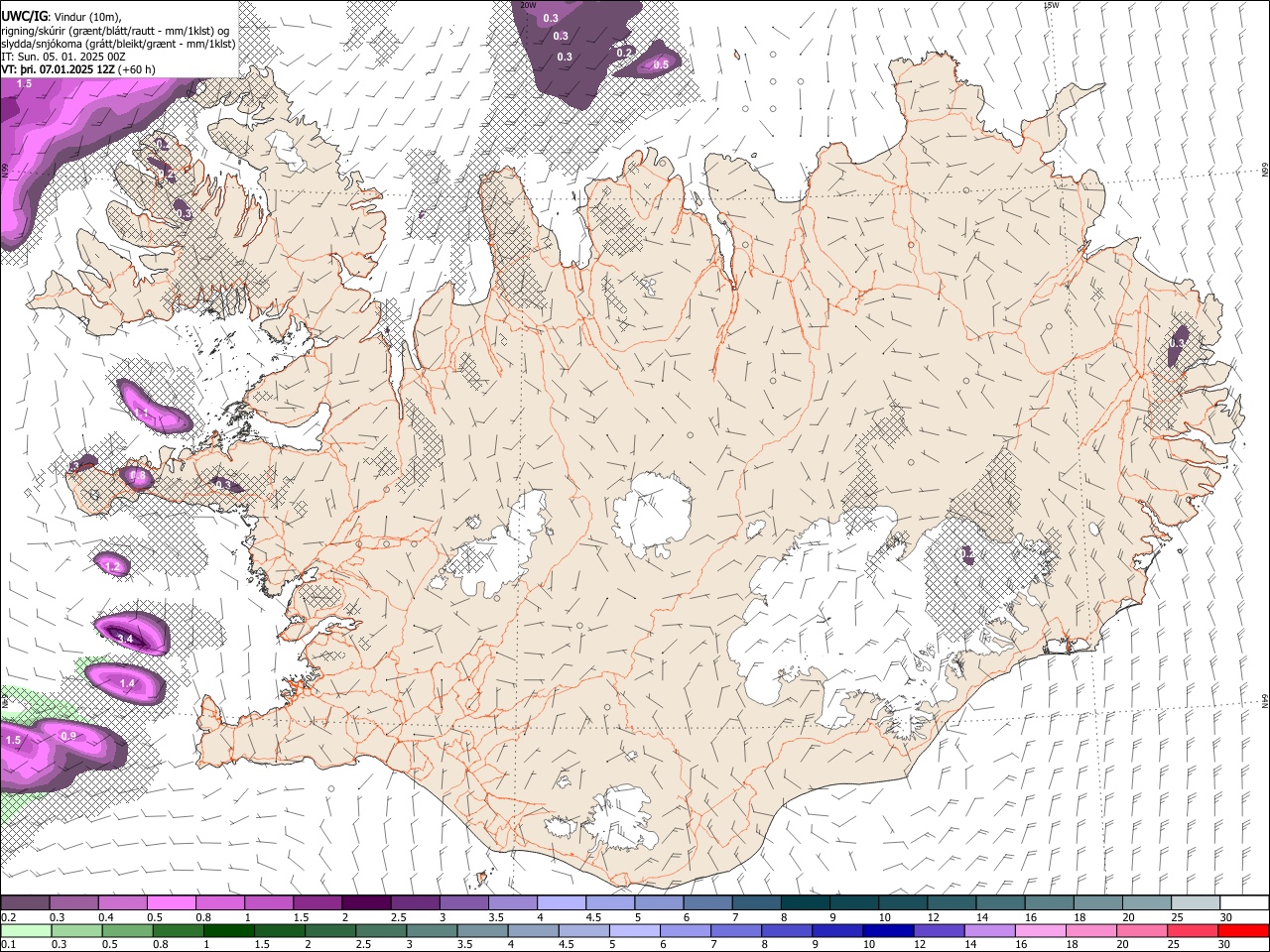The image size is (1270, 952).
Task: Click the red 30 swatch ending the lower legend
Action: (x=1244, y=930)
